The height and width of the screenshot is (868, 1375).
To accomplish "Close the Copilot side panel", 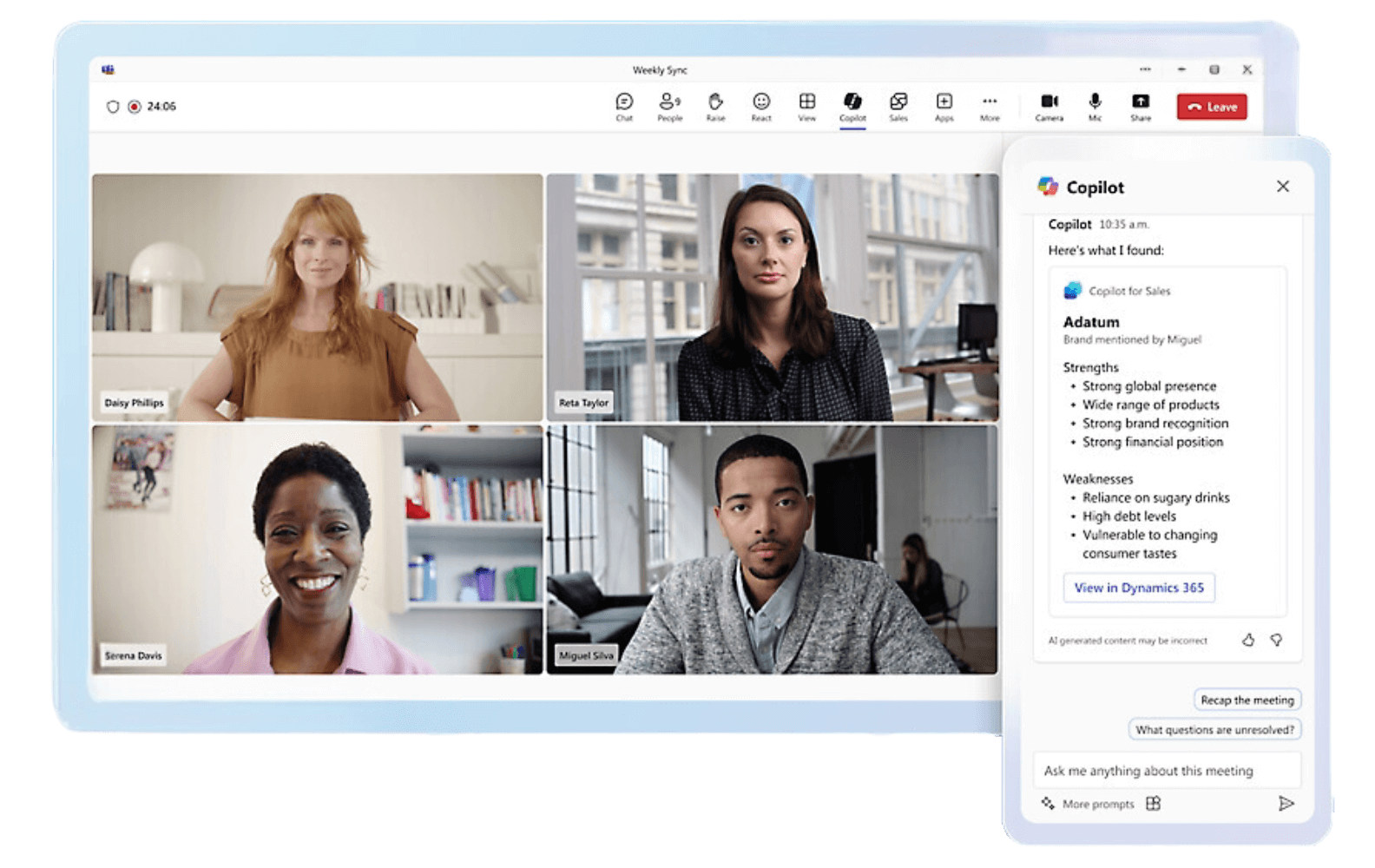I will pos(1283,187).
